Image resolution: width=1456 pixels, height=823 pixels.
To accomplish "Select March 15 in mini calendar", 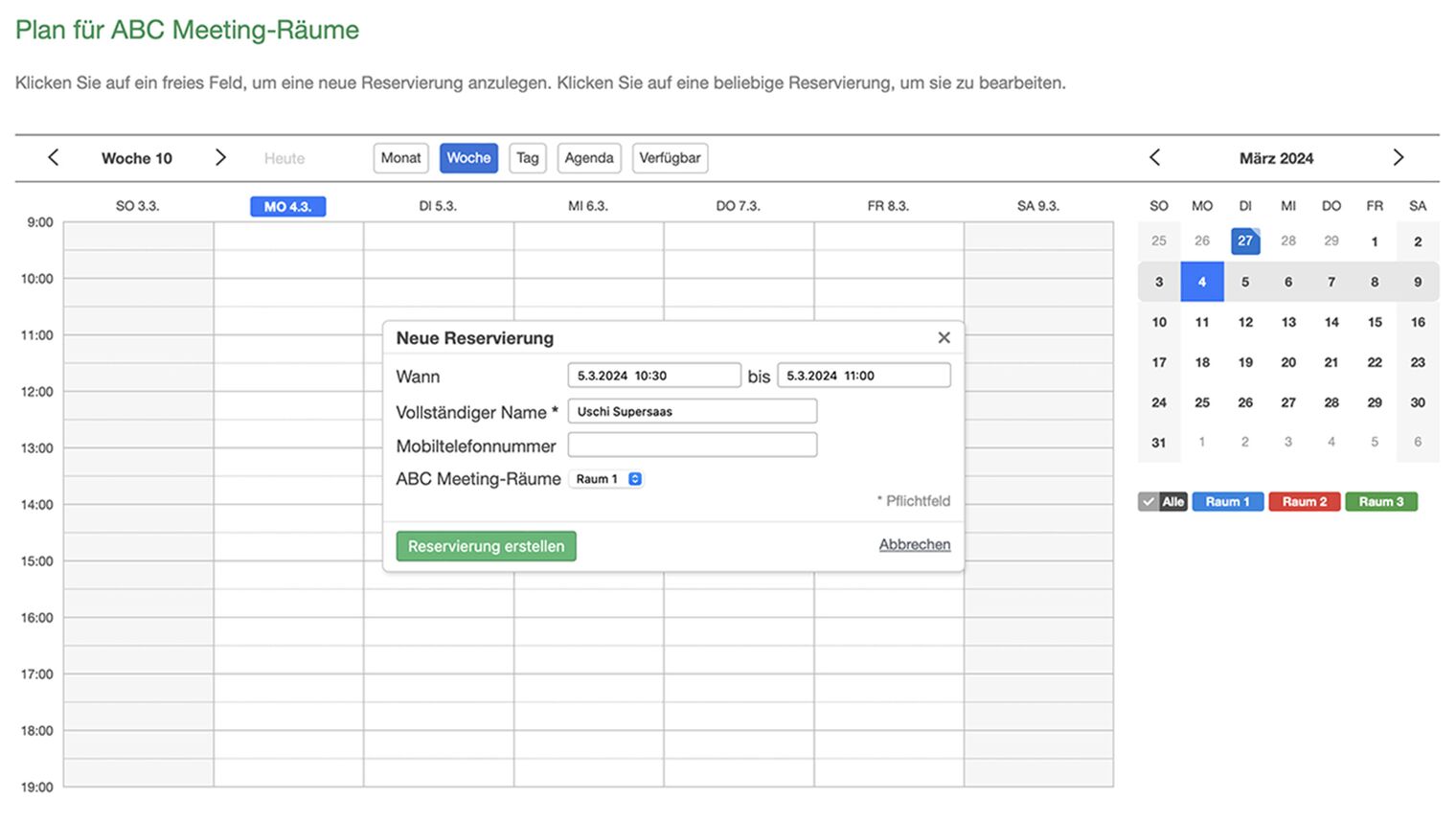I will tap(1375, 322).
